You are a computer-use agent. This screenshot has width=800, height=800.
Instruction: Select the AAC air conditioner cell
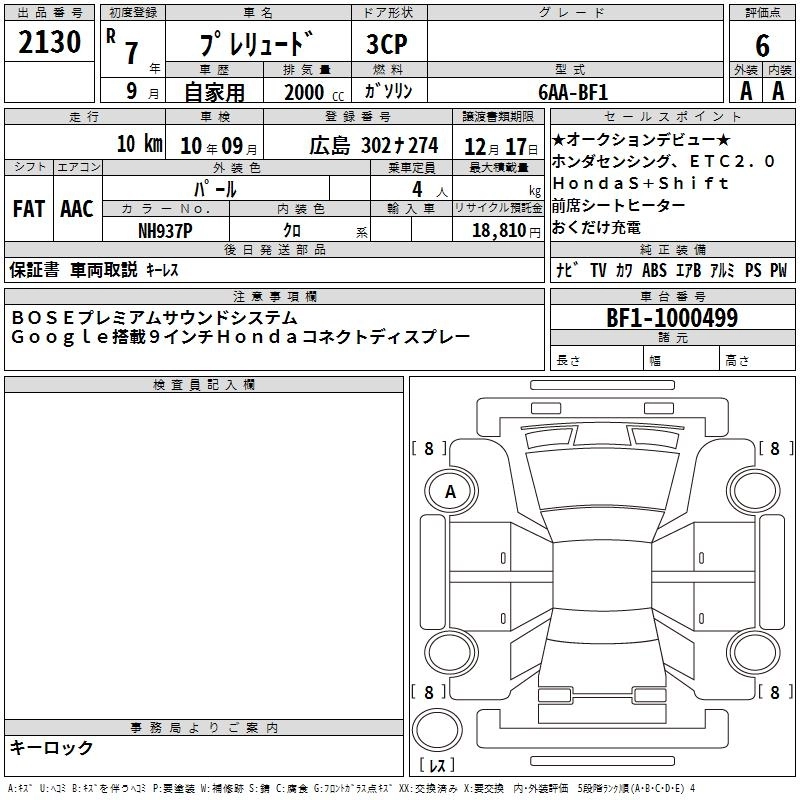click(x=77, y=209)
